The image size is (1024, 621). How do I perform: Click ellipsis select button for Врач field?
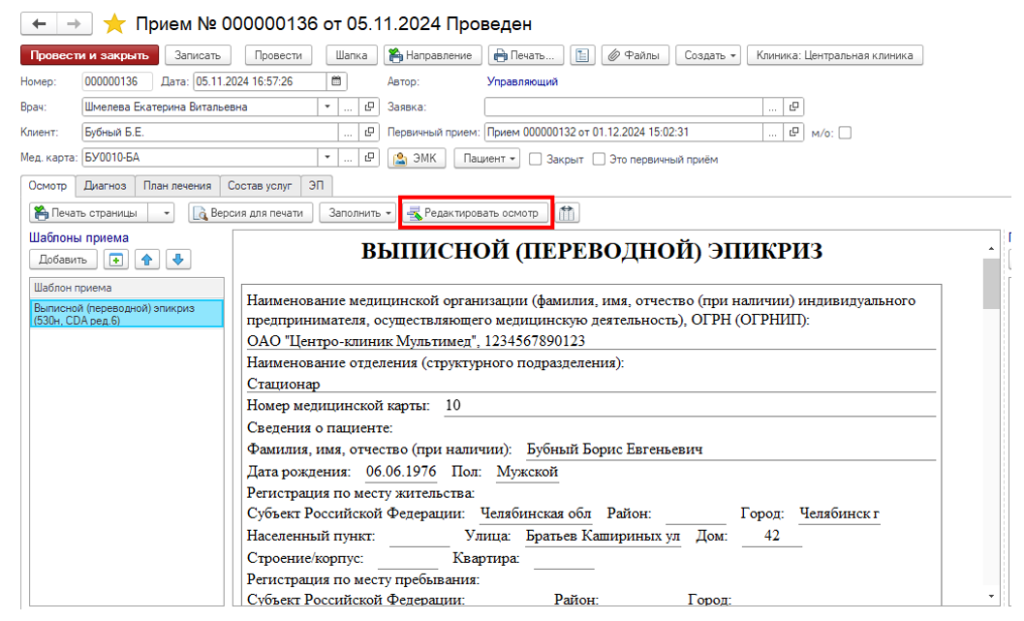[349, 107]
